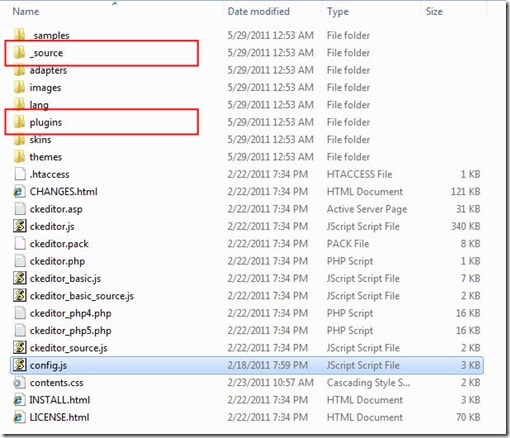Toggle the Name column sort arrow
This screenshot has height=438, width=510.
point(115,3)
